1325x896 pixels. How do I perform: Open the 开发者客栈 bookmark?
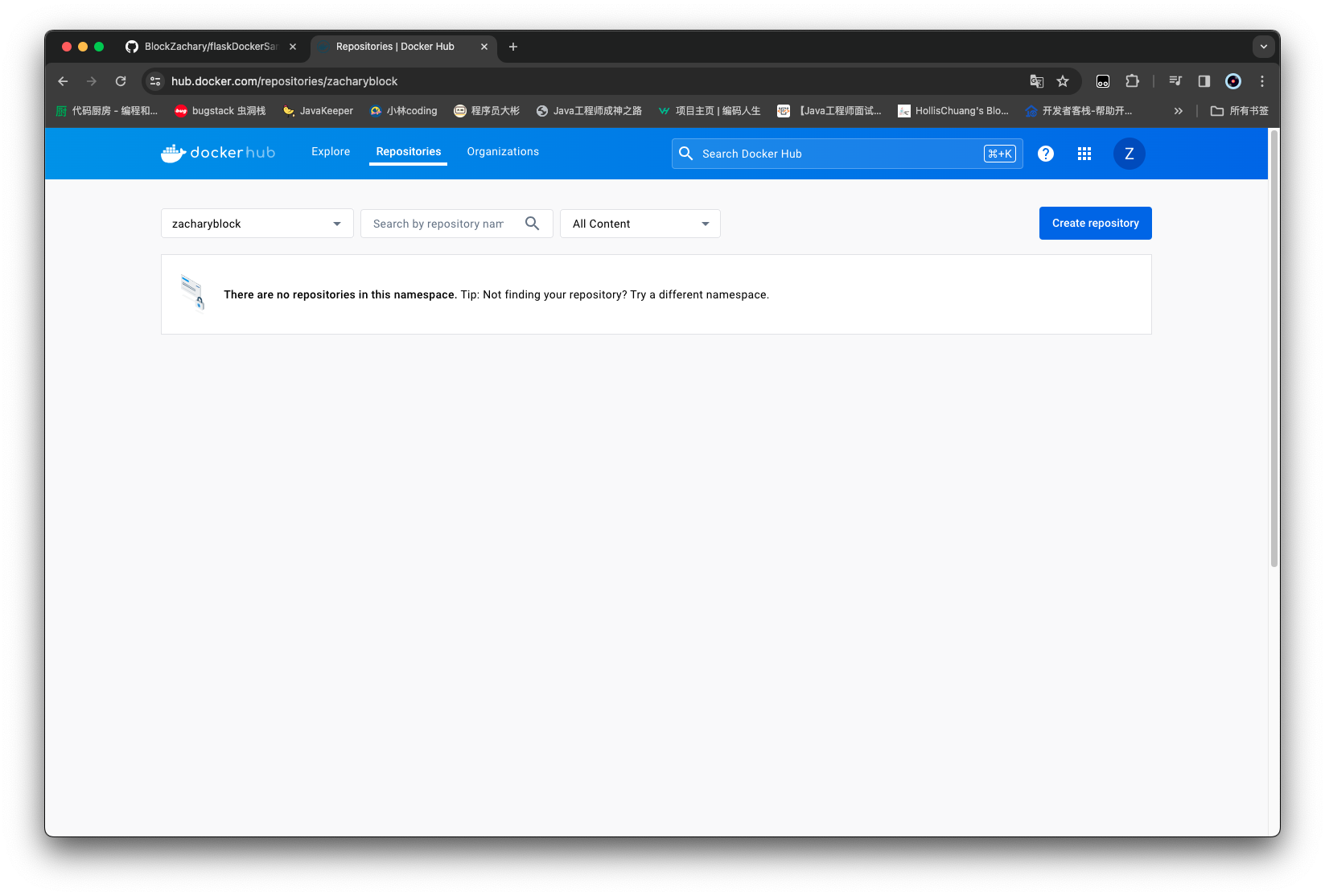(x=1079, y=111)
